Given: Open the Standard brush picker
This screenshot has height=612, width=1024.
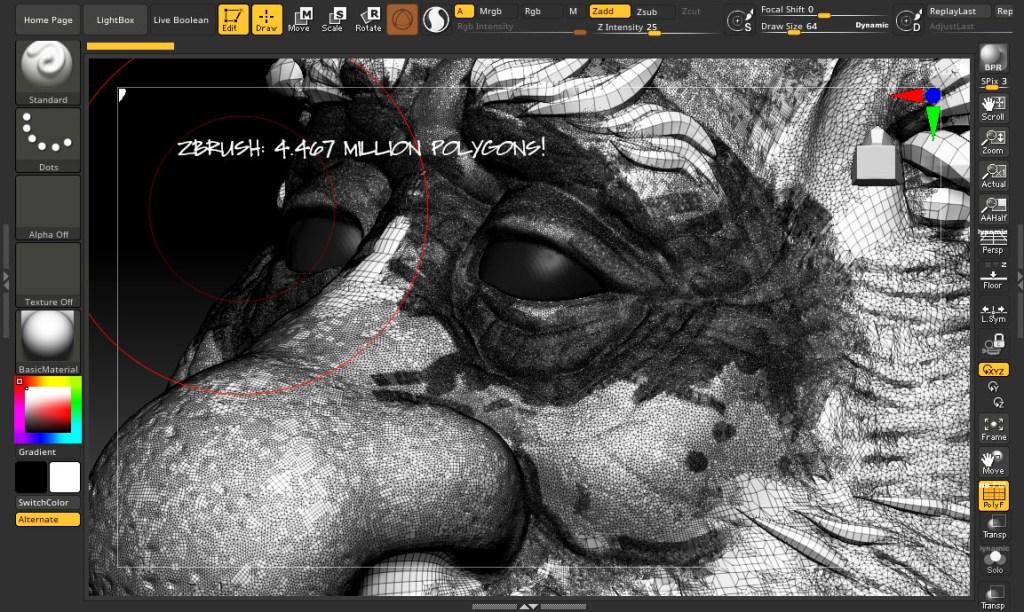Looking at the screenshot, I should pos(48,71).
